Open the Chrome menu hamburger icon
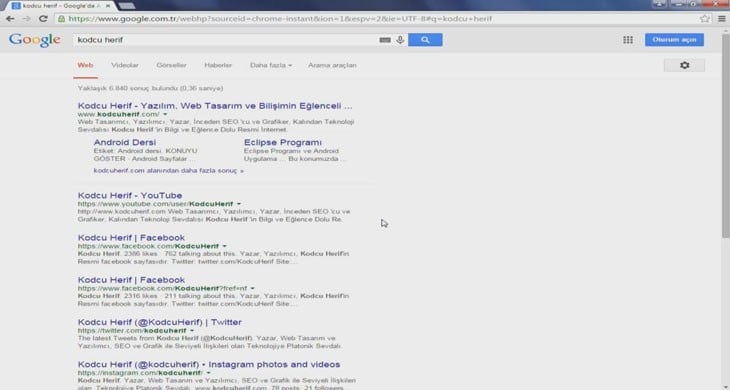 [722, 19]
